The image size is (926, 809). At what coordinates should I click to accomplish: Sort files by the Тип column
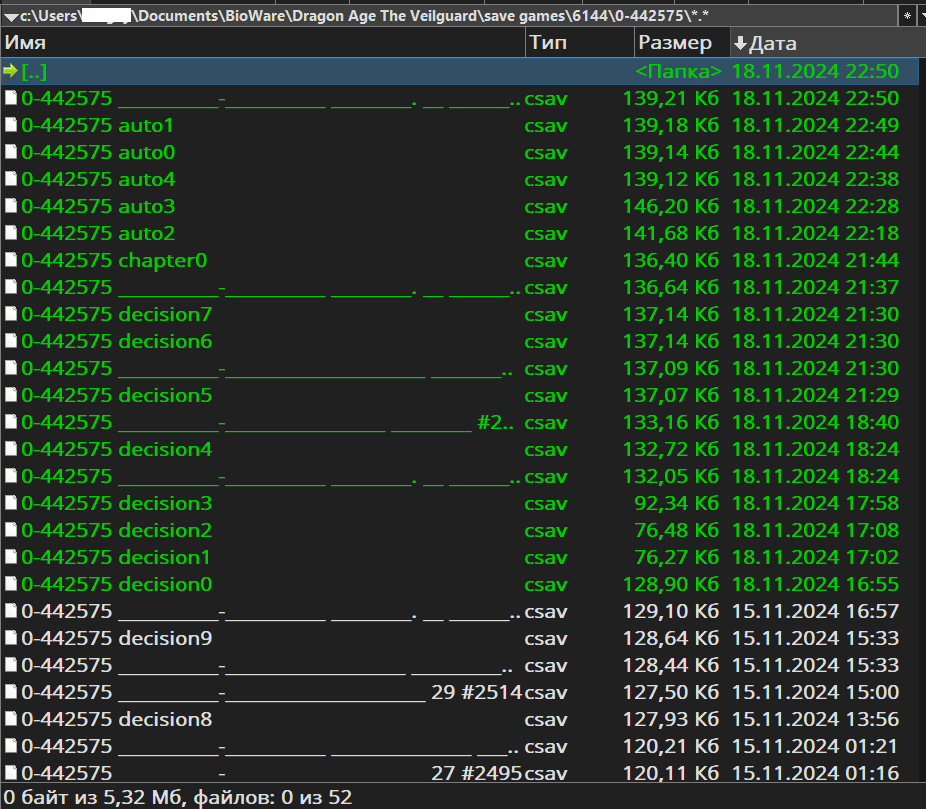click(579, 43)
